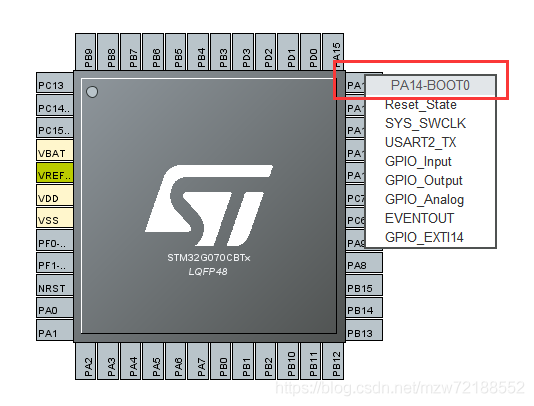This screenshot has height=406, width=534.
Task: Click the PB15 pin
Action: point(364,285)
